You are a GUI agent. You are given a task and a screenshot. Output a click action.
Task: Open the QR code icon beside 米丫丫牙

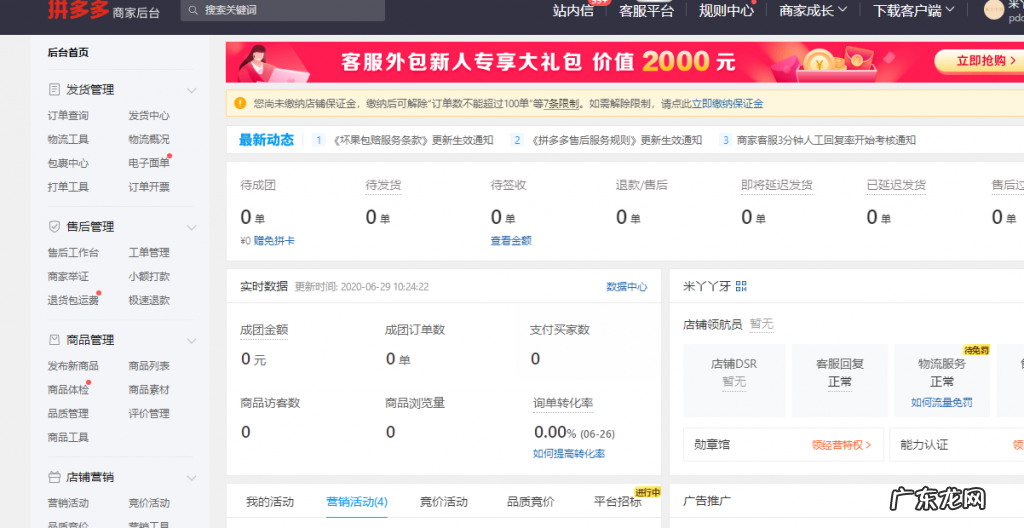[741, 286]
